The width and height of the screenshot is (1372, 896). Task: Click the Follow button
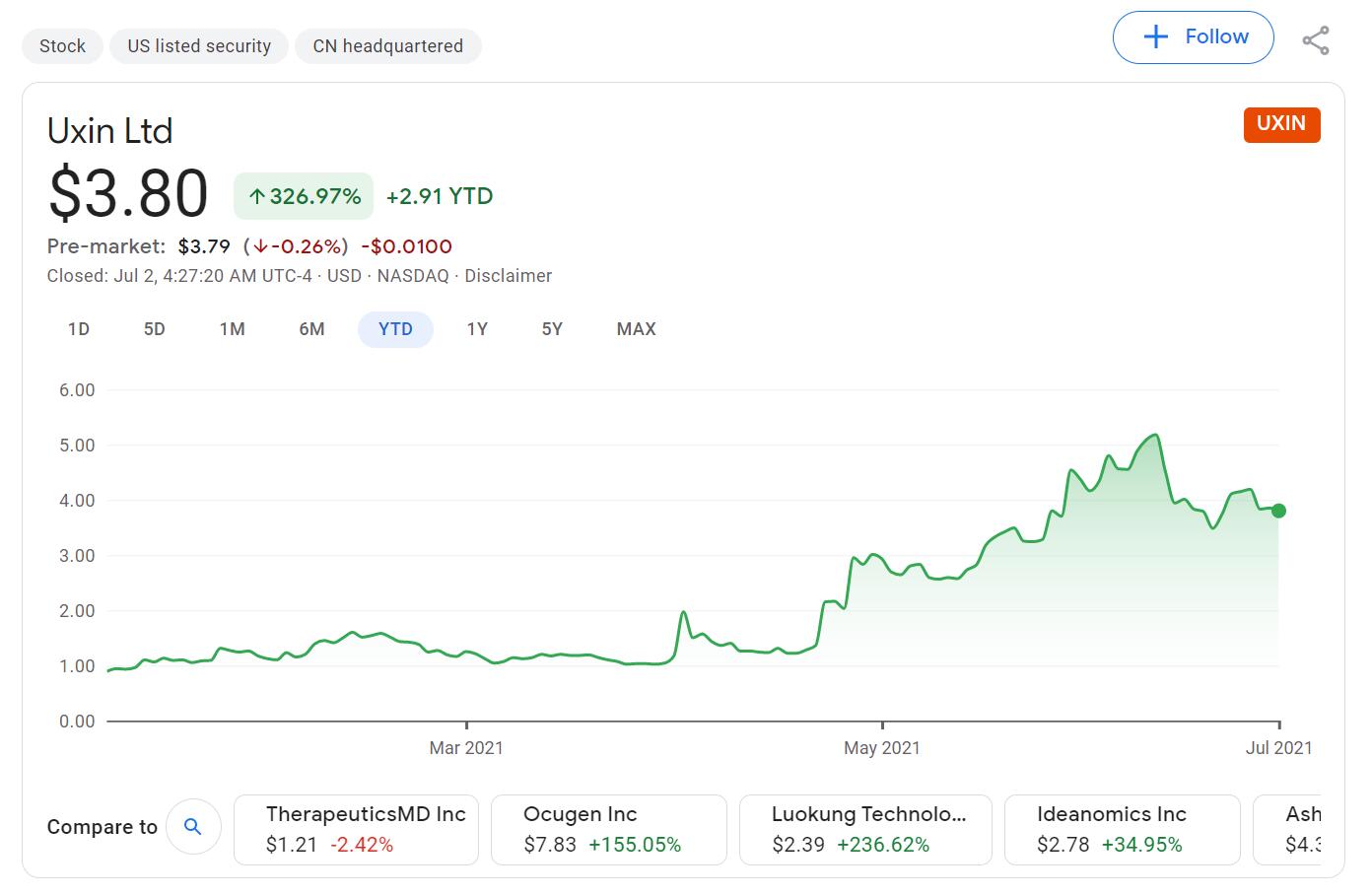(x=1193, y=37)
